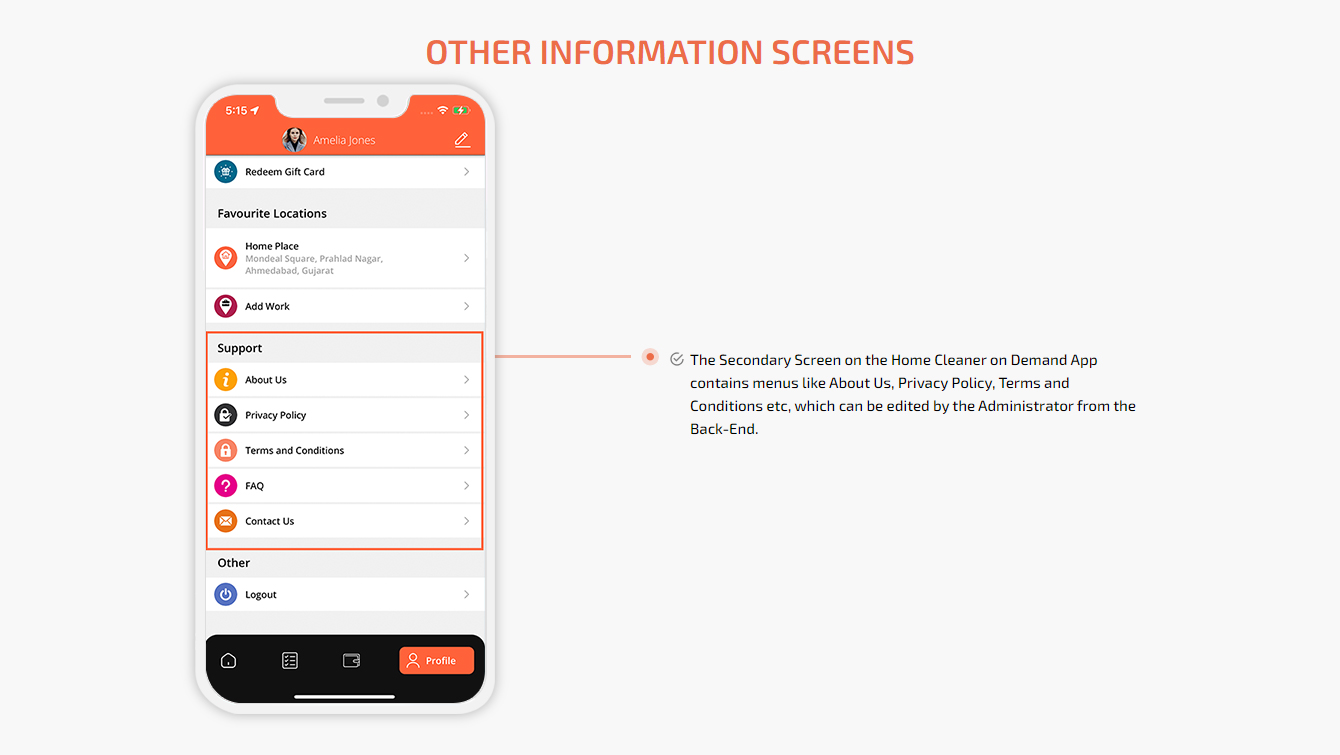This screenshot has height=755, width=1340.
Task: Tap the Privacy Policy lock icon
Action: pos(226,415)
